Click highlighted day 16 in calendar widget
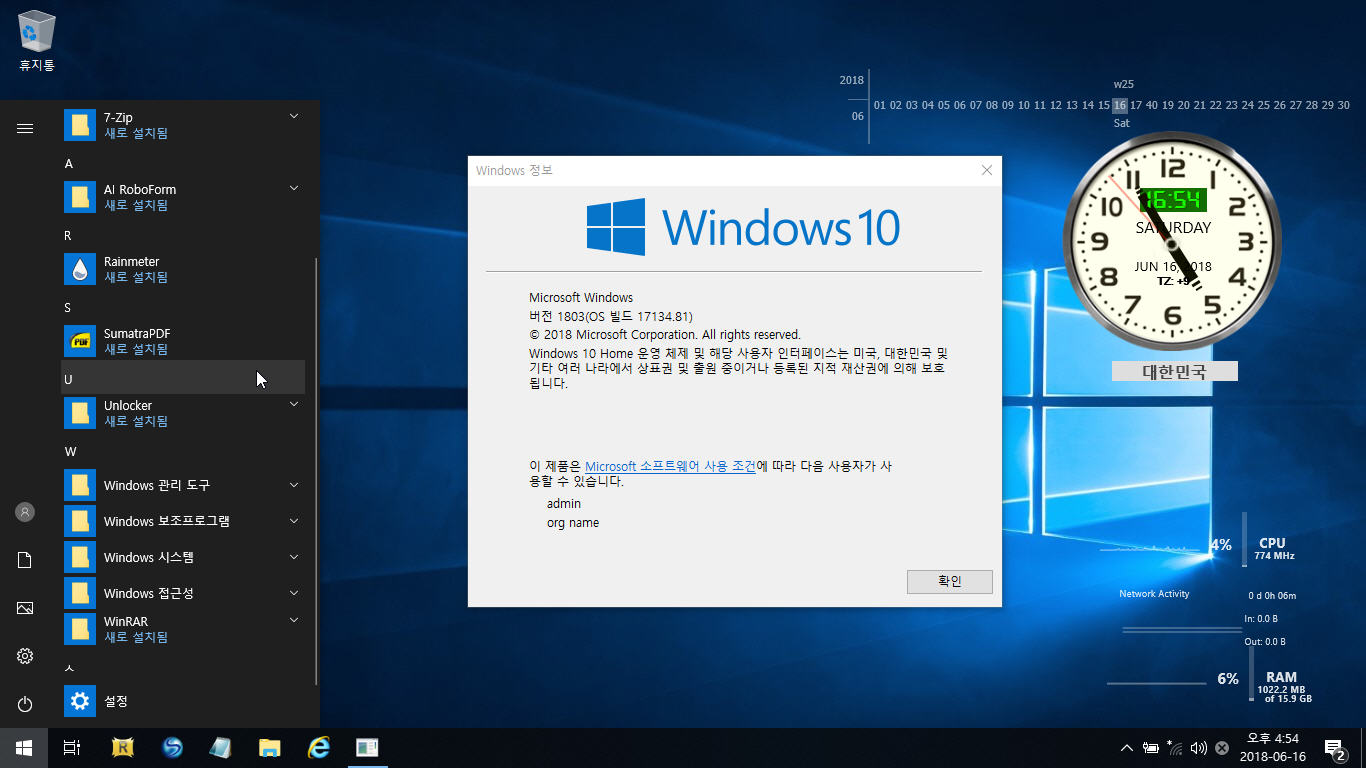1366x768 pixels. (1120, 105)
